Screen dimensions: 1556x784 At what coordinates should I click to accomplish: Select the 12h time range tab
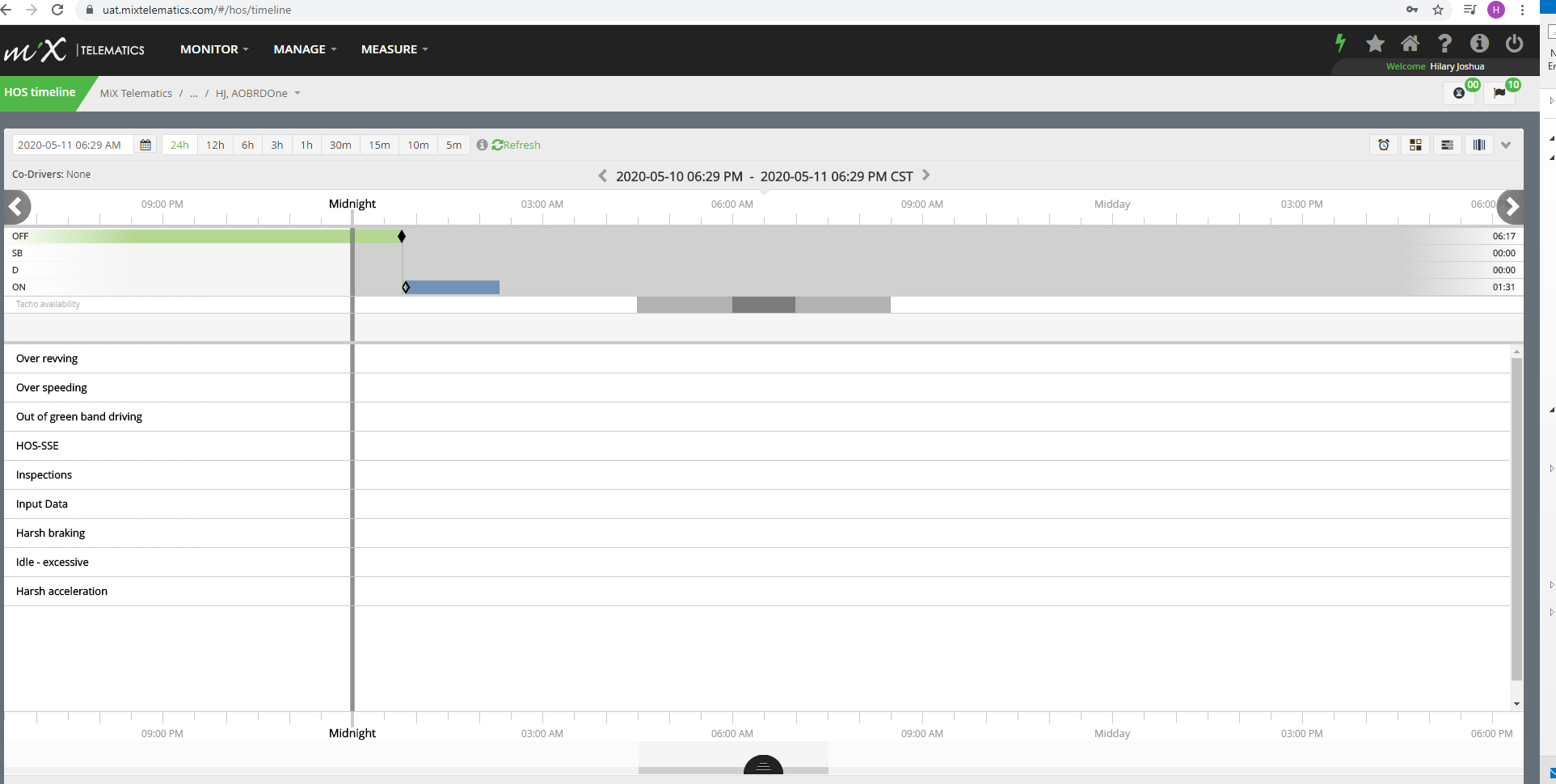click(x=215, y=145)
